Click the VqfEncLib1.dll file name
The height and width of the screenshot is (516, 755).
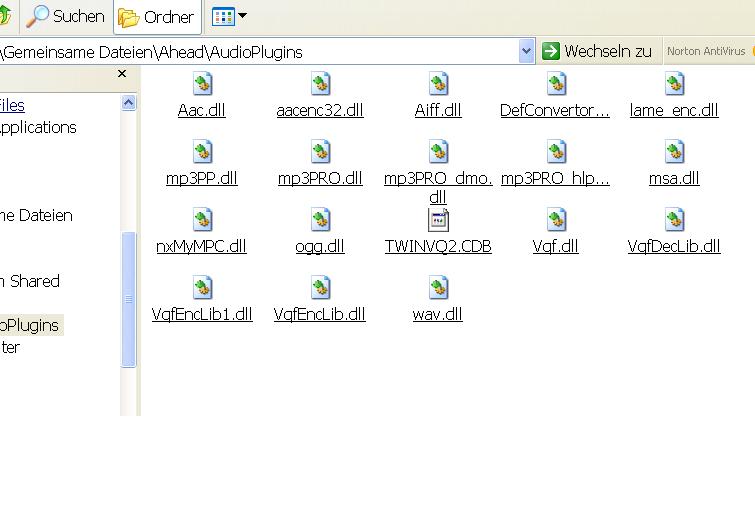coord(202,315)
